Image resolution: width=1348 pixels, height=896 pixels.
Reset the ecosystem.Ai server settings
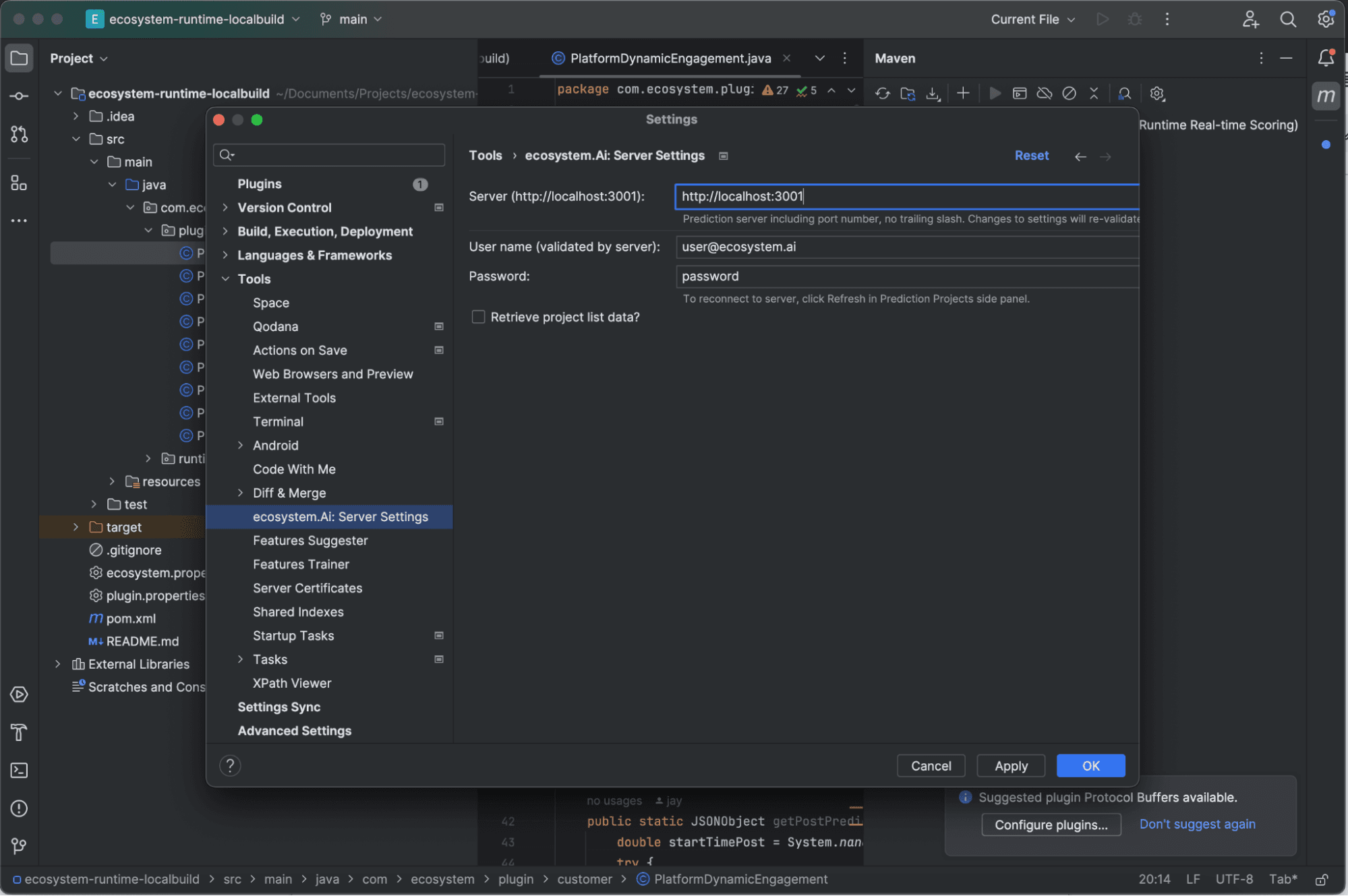click(x=1031, y=155)
